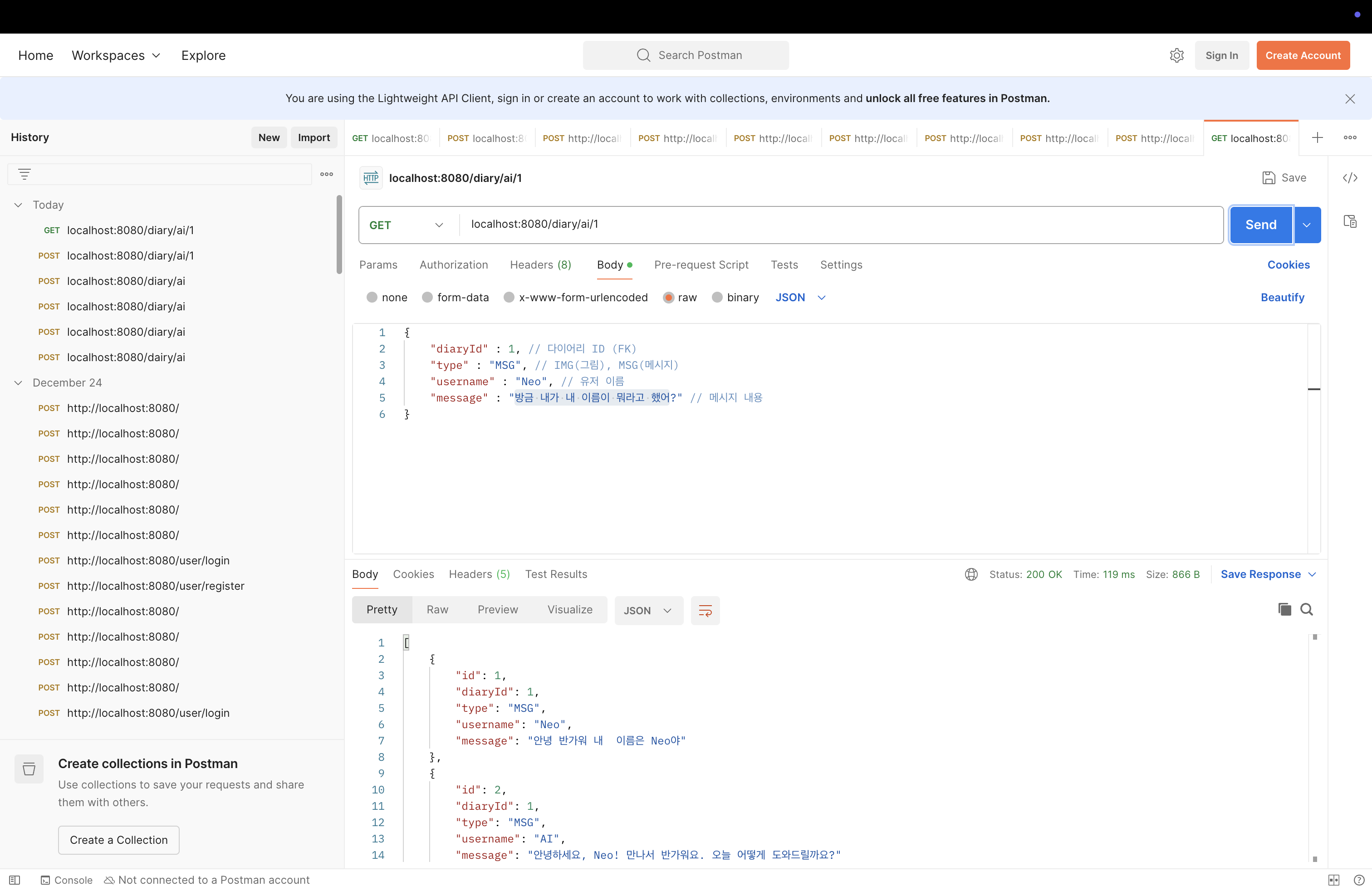
Task: Select the form-data radio option
Action: [428, 298]
